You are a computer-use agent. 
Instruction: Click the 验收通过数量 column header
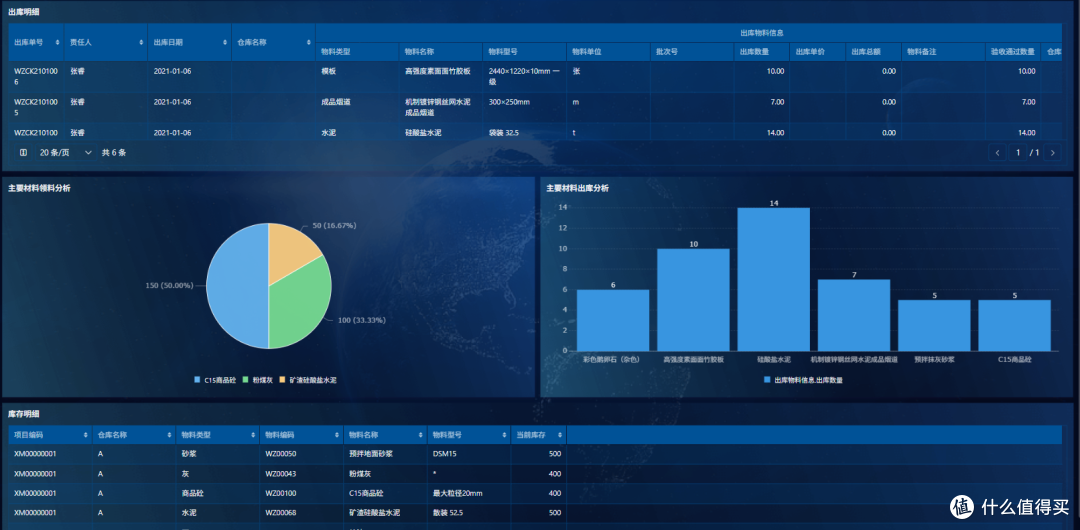coord(1013,52)
